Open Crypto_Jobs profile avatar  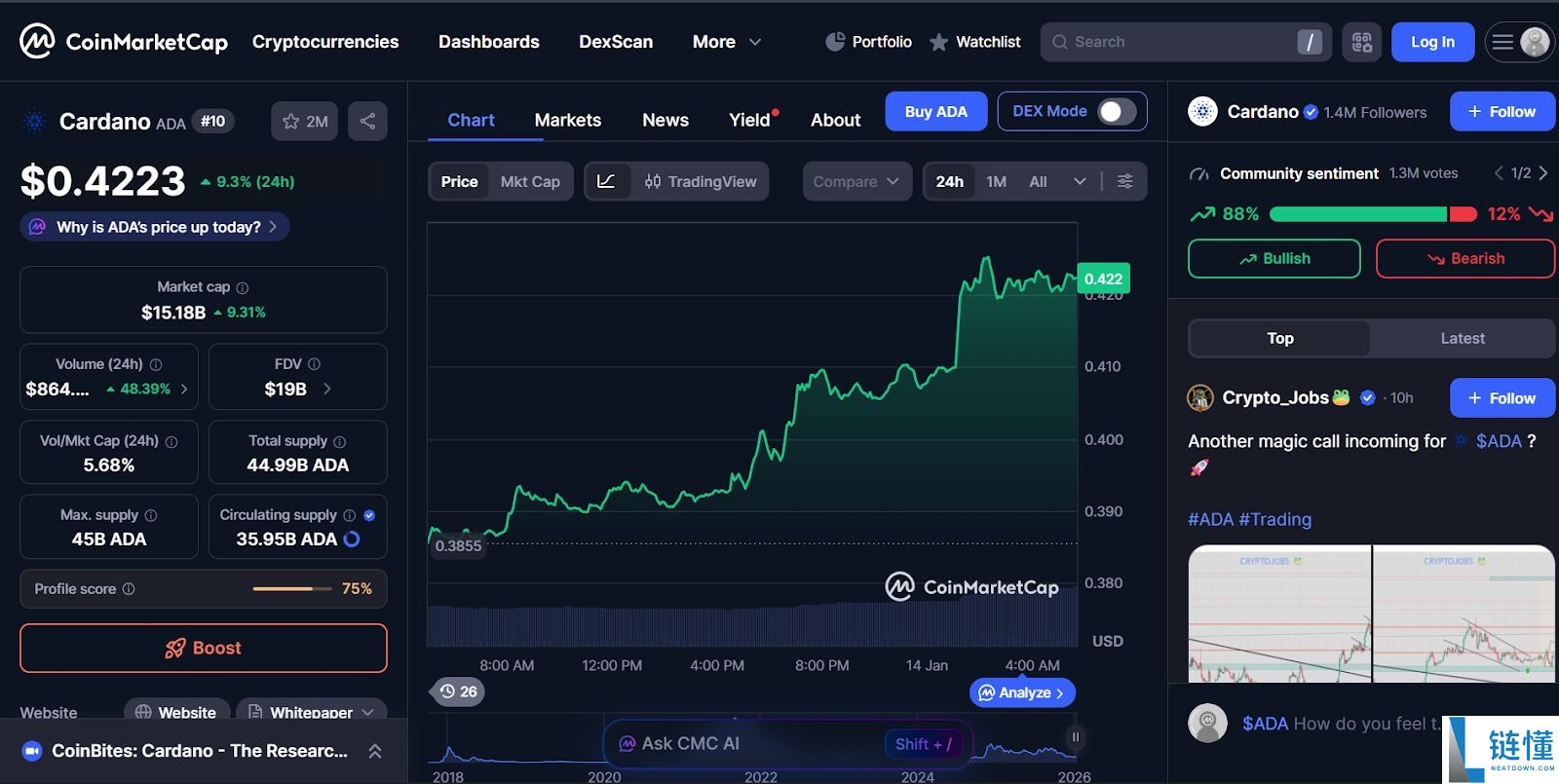pyautogui.click(x=1200, y=397)
